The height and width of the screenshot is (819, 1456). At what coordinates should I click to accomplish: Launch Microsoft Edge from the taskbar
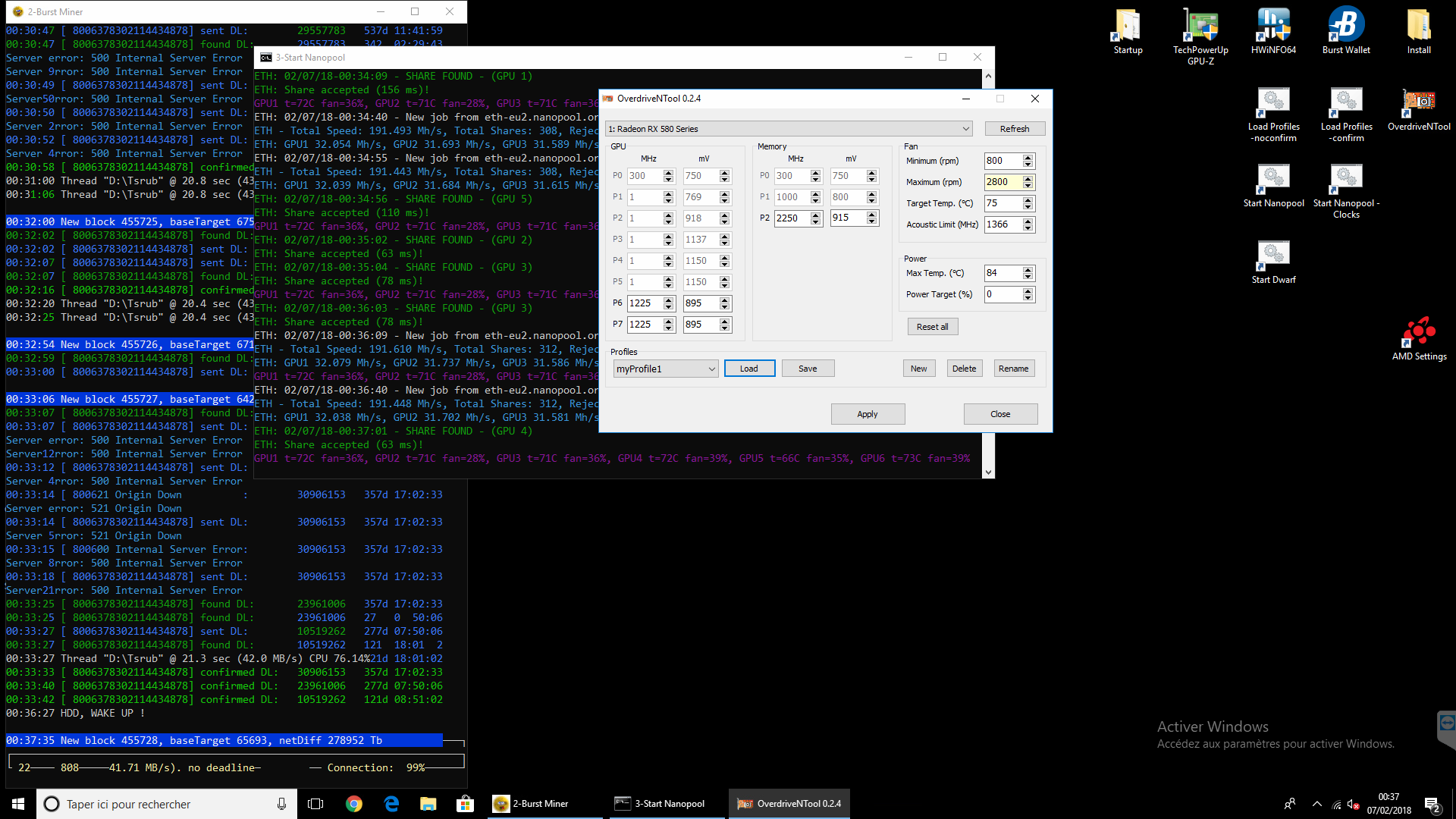(391, 804)
